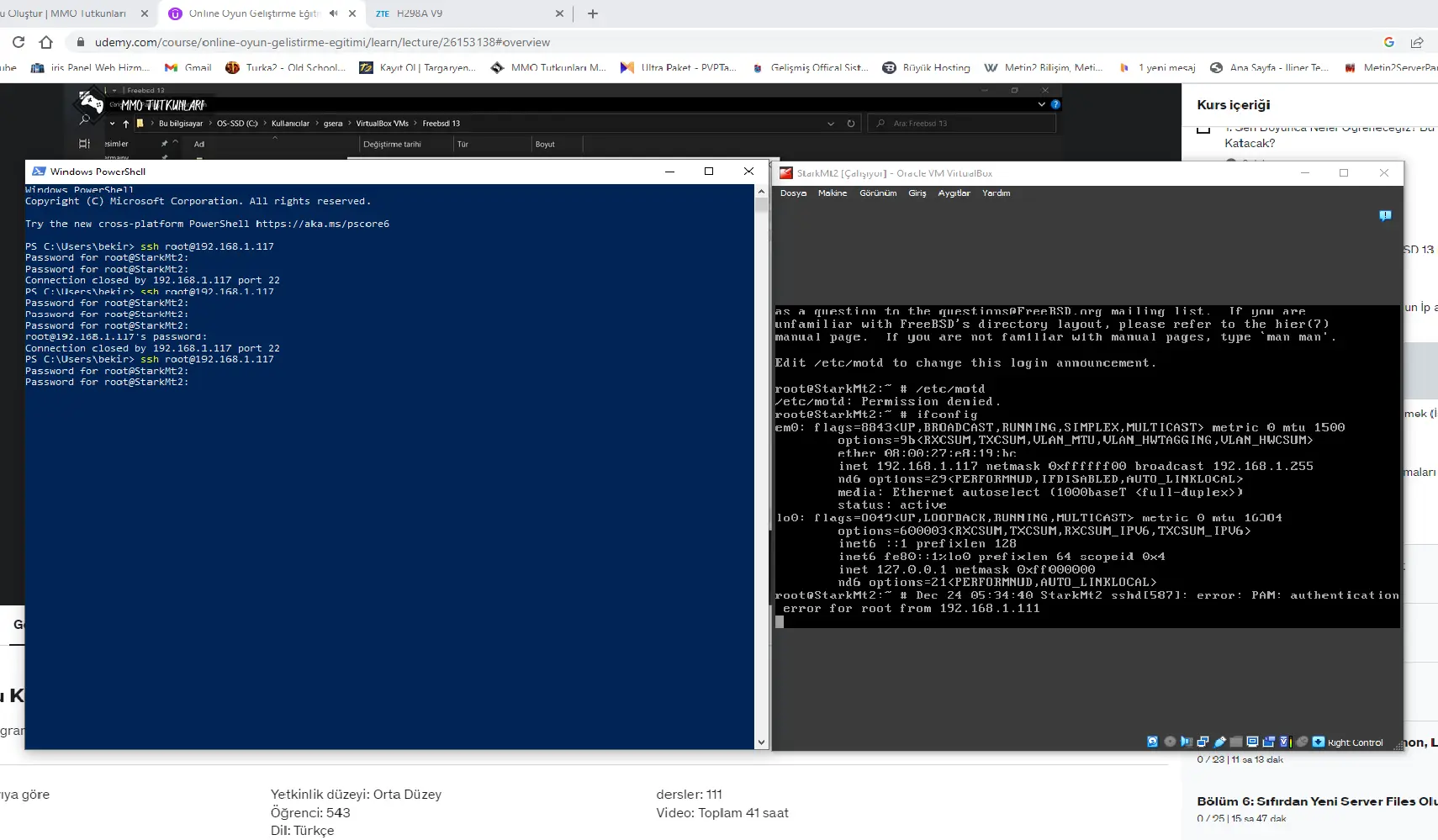Click the share page icon in address bar
This screenshot has height=840, width=1438.
click(x=1417, y=42)
